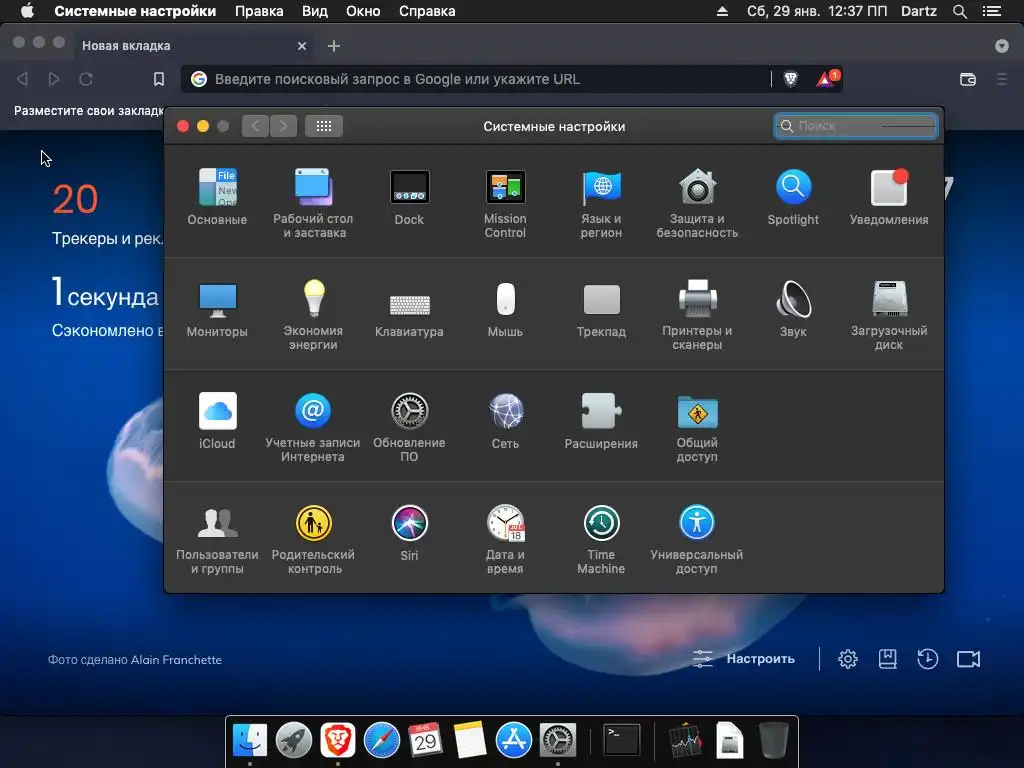Open Обновление ПО pane
The image size is (1024, 768).
tap(409, 427)
